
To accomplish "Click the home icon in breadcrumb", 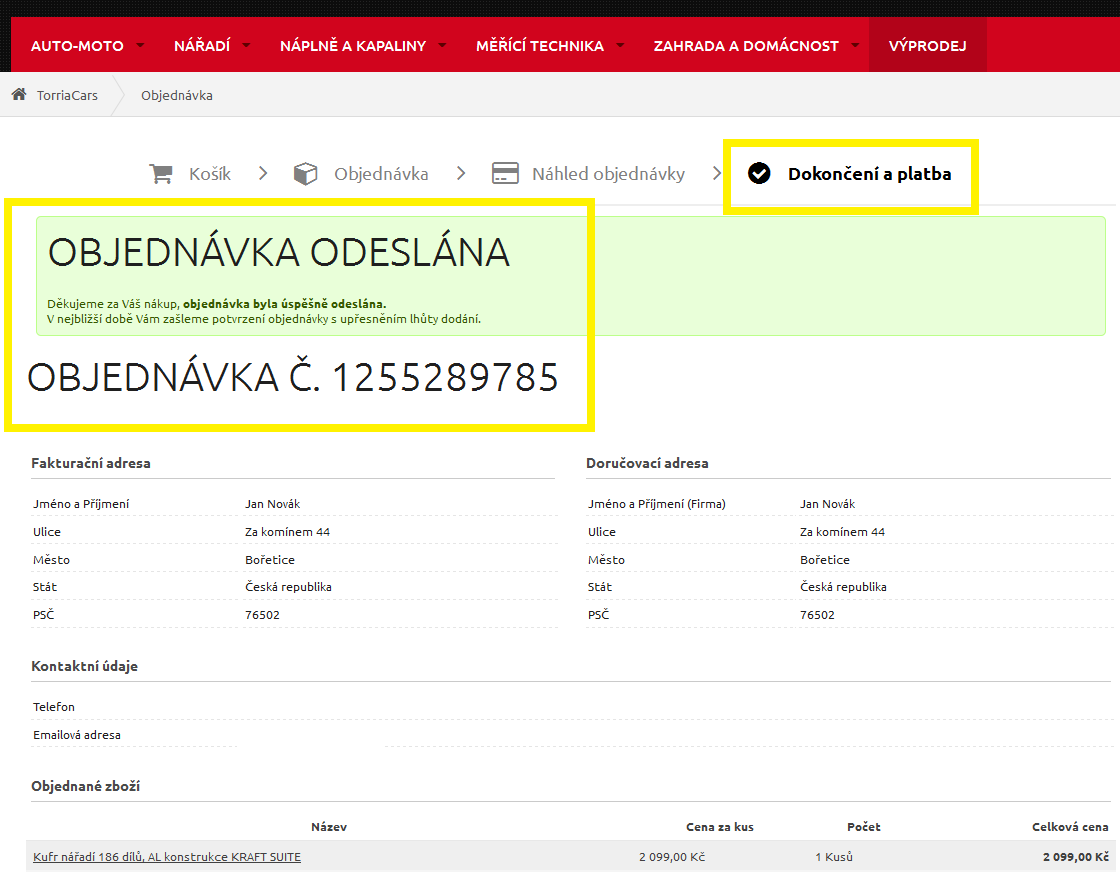I will tap(19, 94).
